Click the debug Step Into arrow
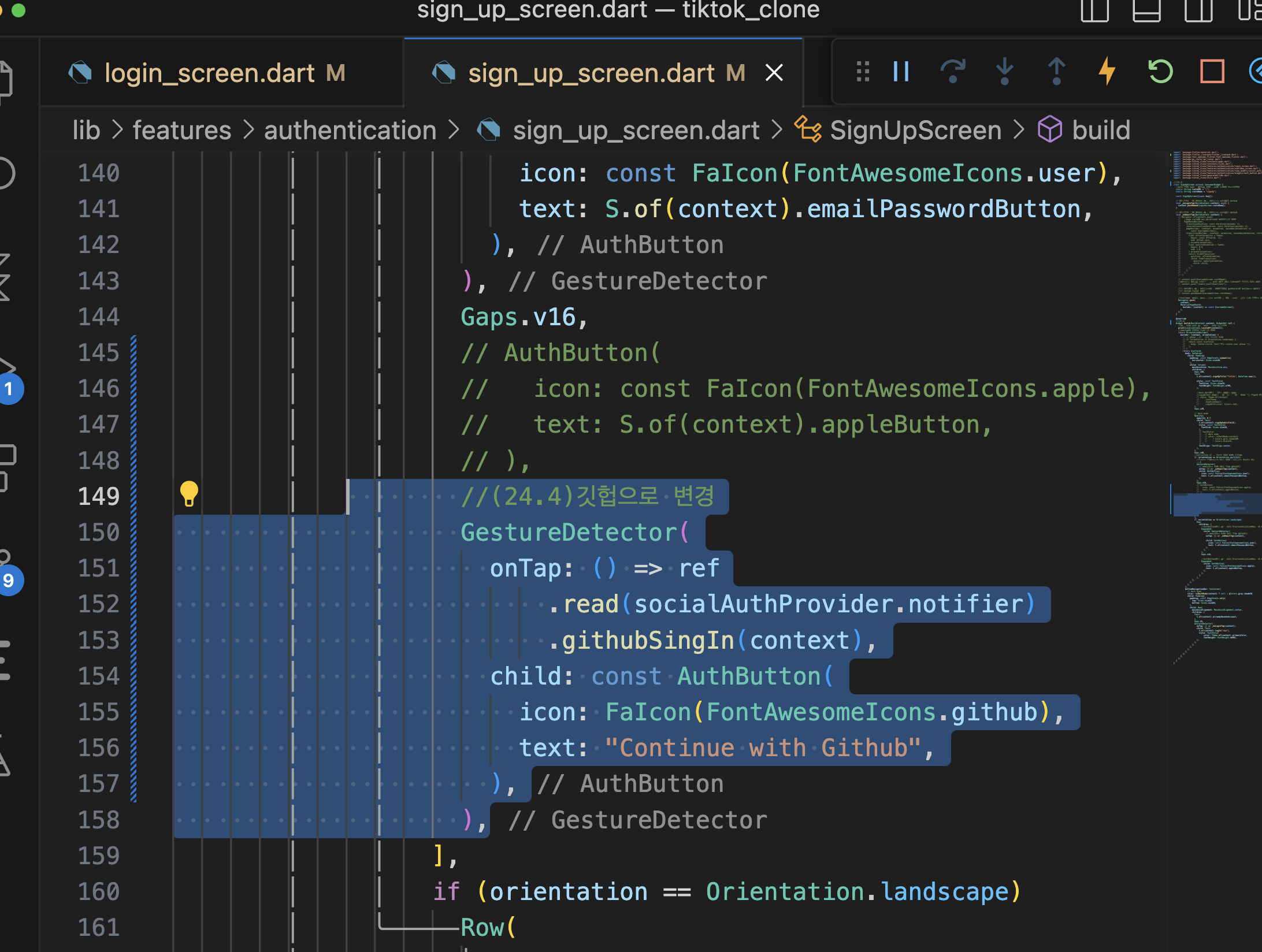This screenshot has width=1262, height=952. pyautogui.click(x=1004, y=72)
